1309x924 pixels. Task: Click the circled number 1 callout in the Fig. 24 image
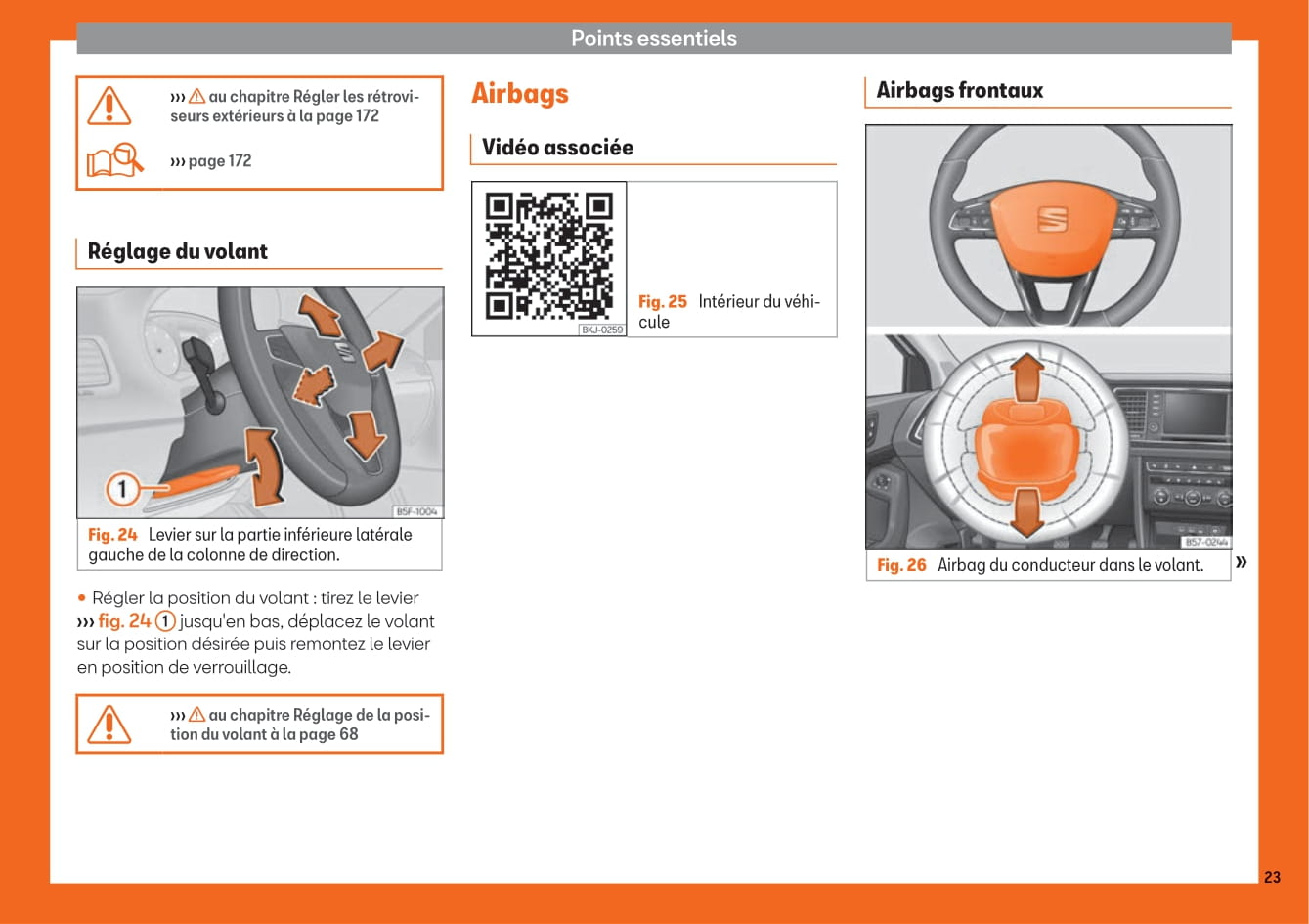(121, 489)
